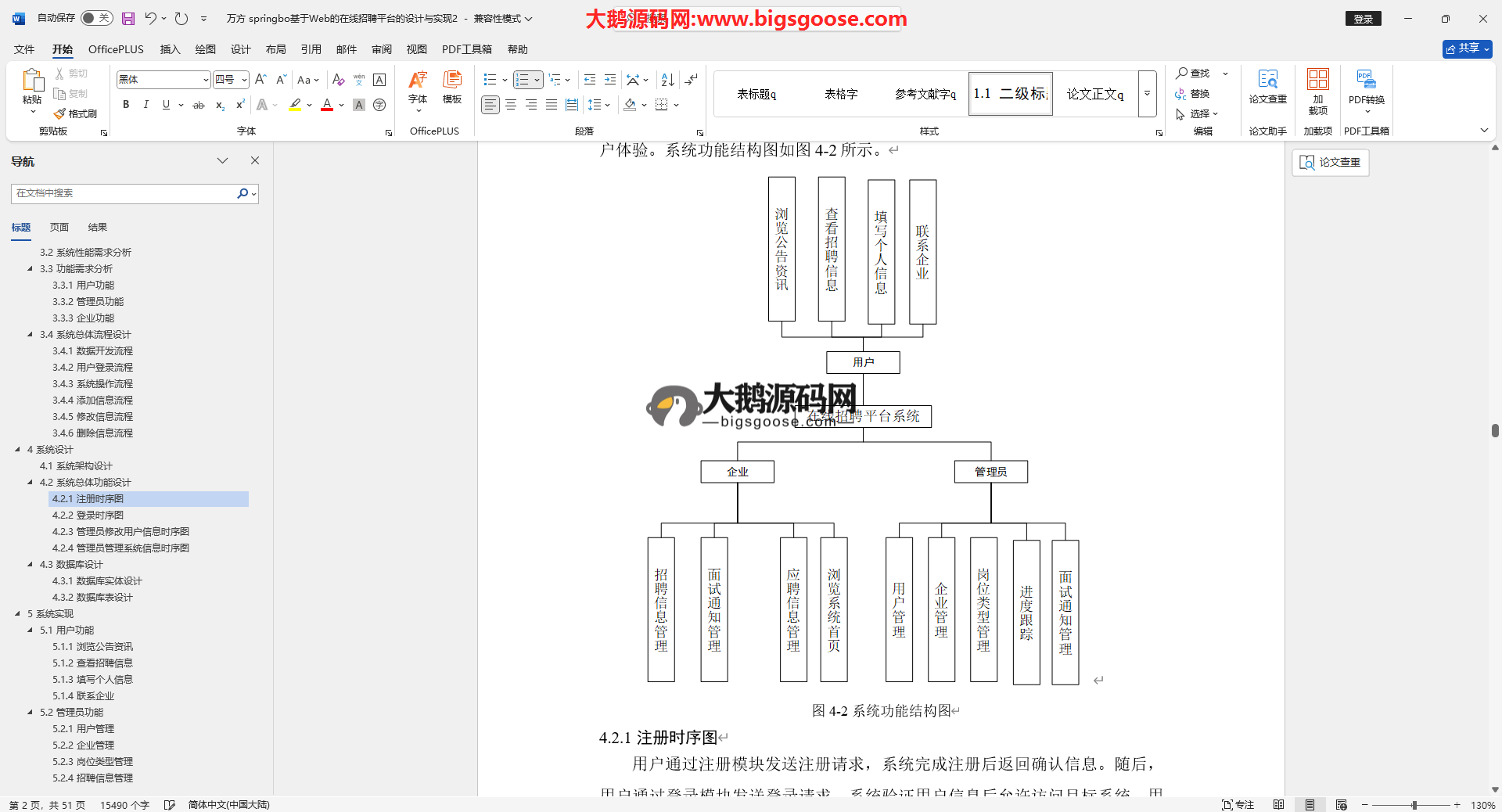This screenshot has width=1502, height=812.
Task: Switch to the read mode view in the status bar
Action: click(x=1278, y=805)
